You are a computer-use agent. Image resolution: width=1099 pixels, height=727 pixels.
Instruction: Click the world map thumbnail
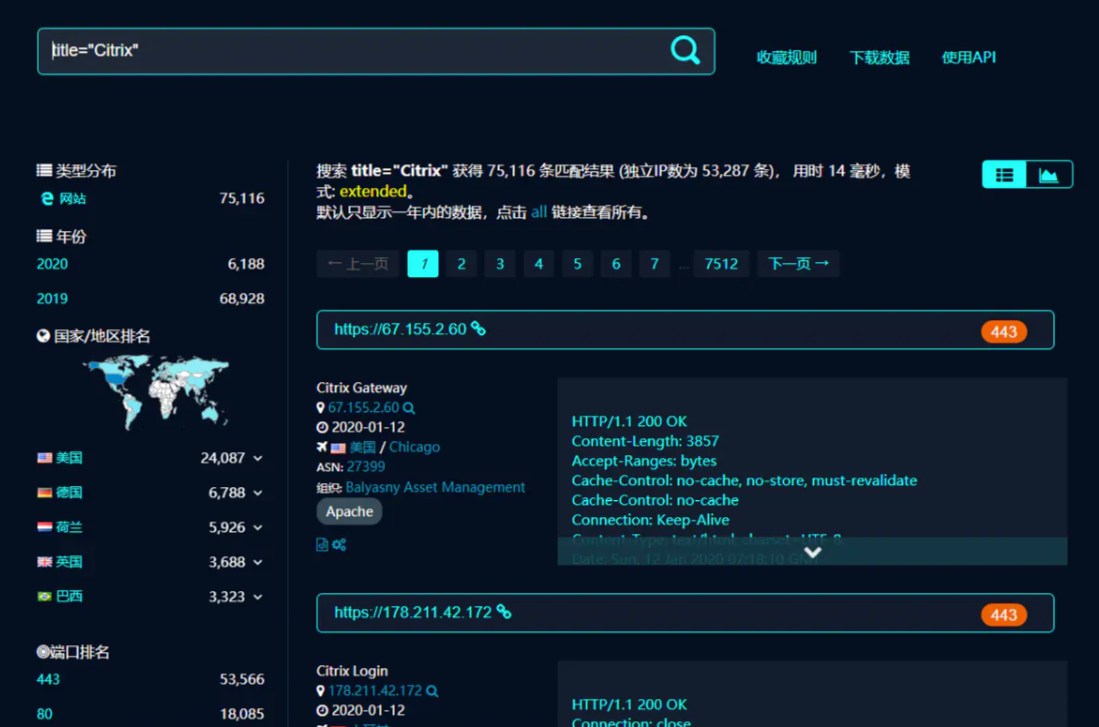pyautogui.click(x=156, y=392)
